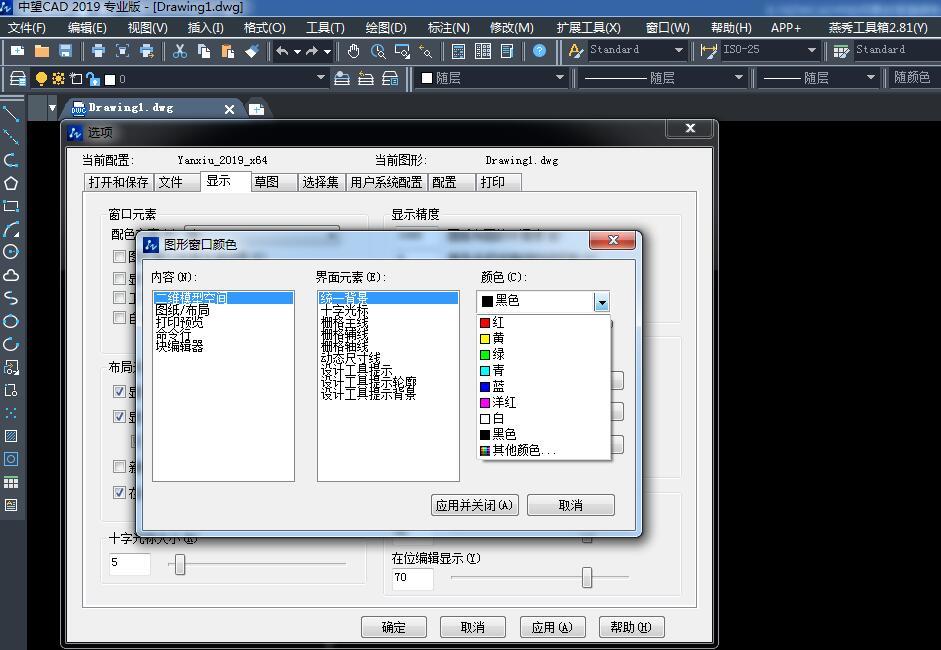Choose 其他颜色... option
This screenshot has width=941, height=650.
(x=544, y=450)
